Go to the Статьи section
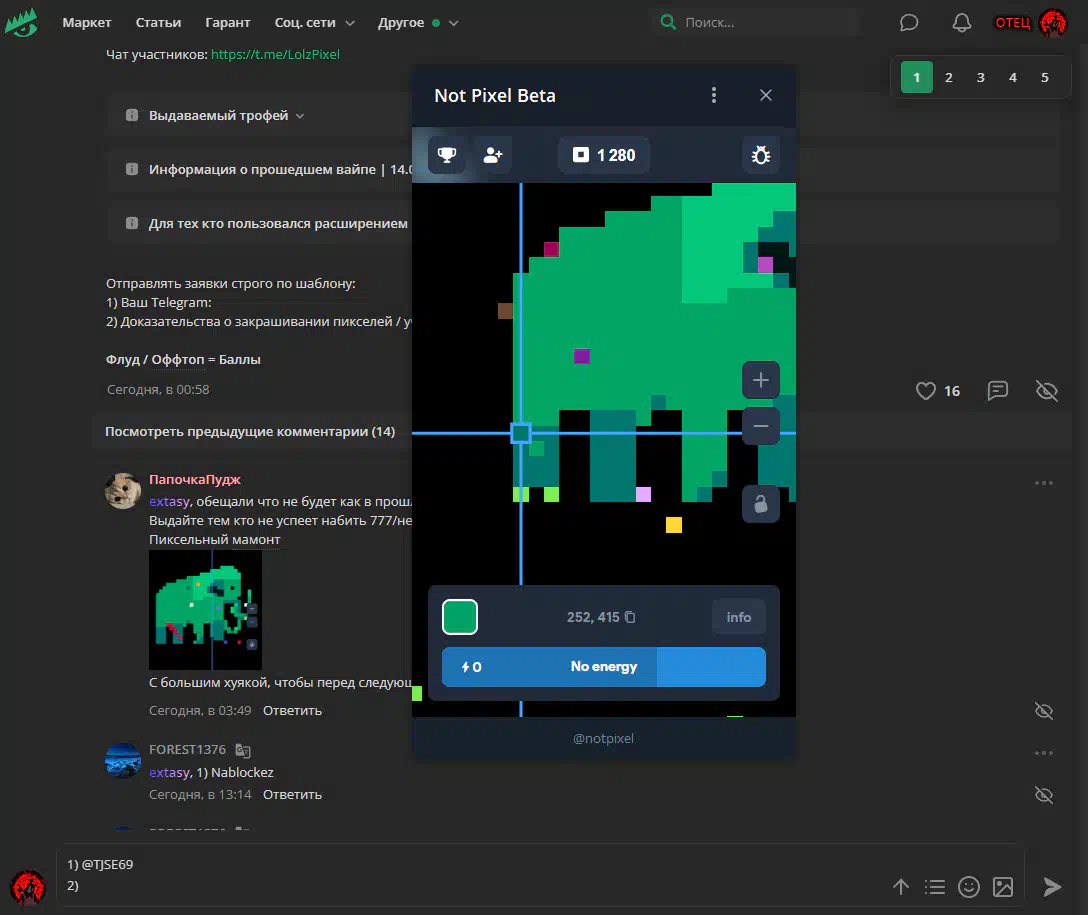 tap(158, 23)
